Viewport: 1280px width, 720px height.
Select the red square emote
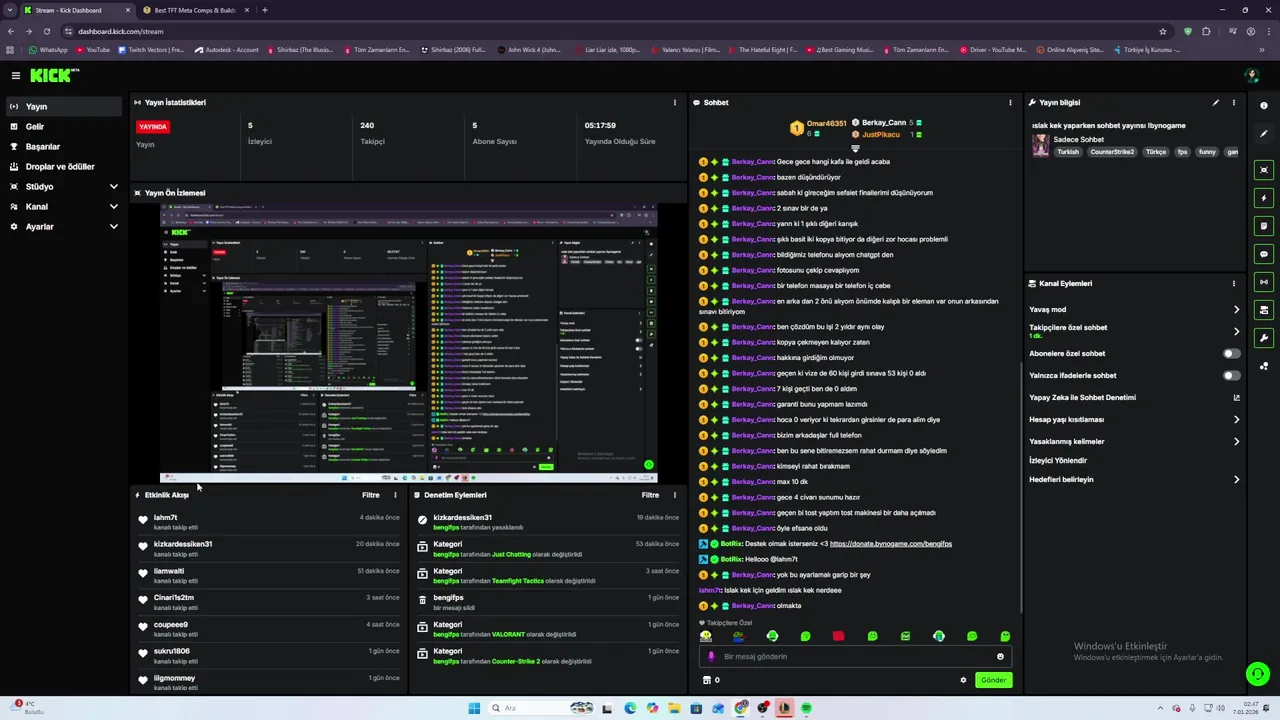pos(838,636)
